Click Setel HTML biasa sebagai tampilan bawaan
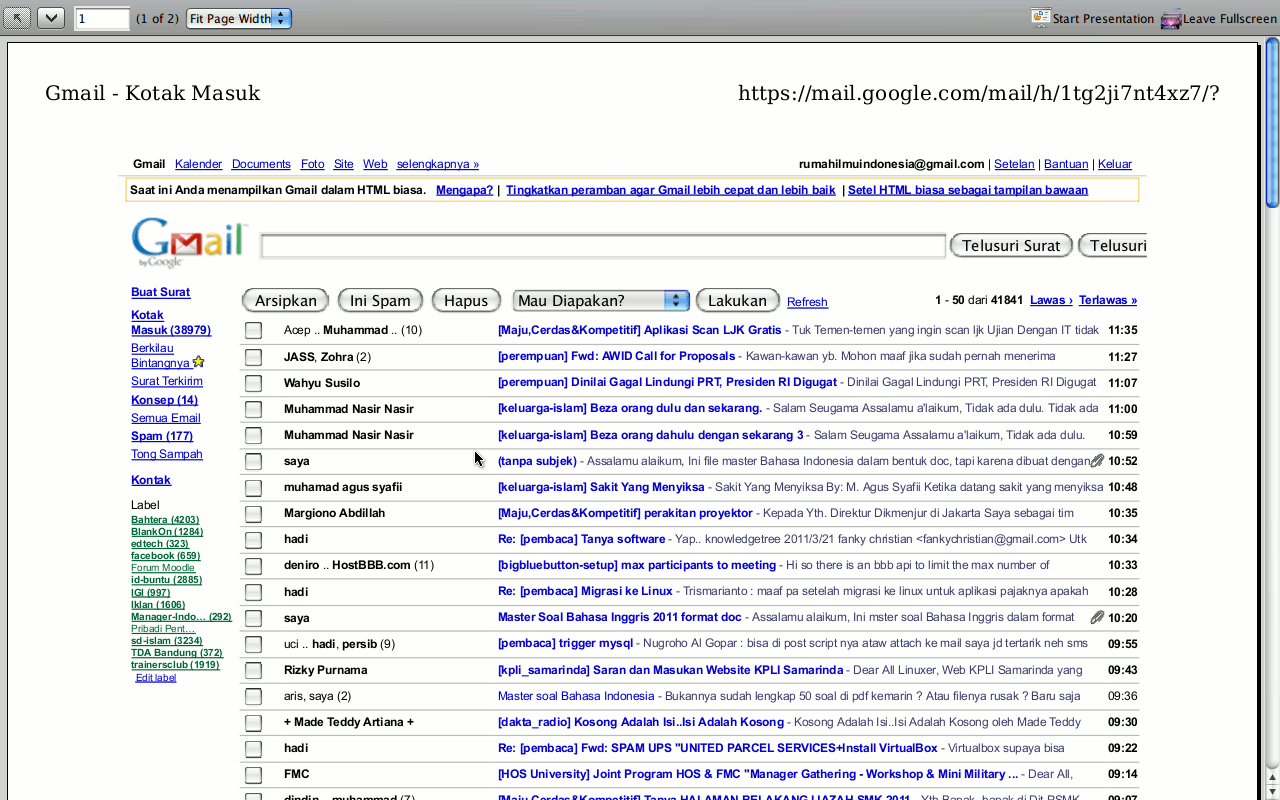 point(968,190)
